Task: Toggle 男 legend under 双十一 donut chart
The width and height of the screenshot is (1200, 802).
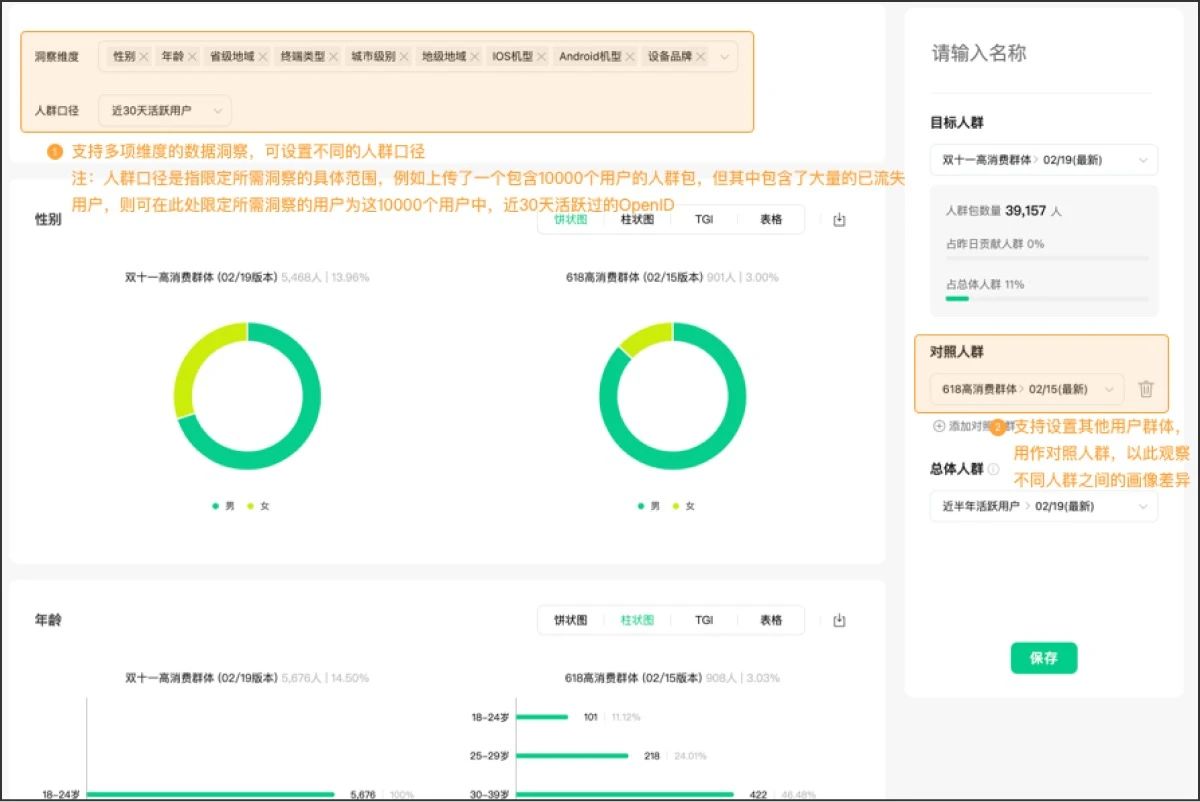Action: [223, 506]
